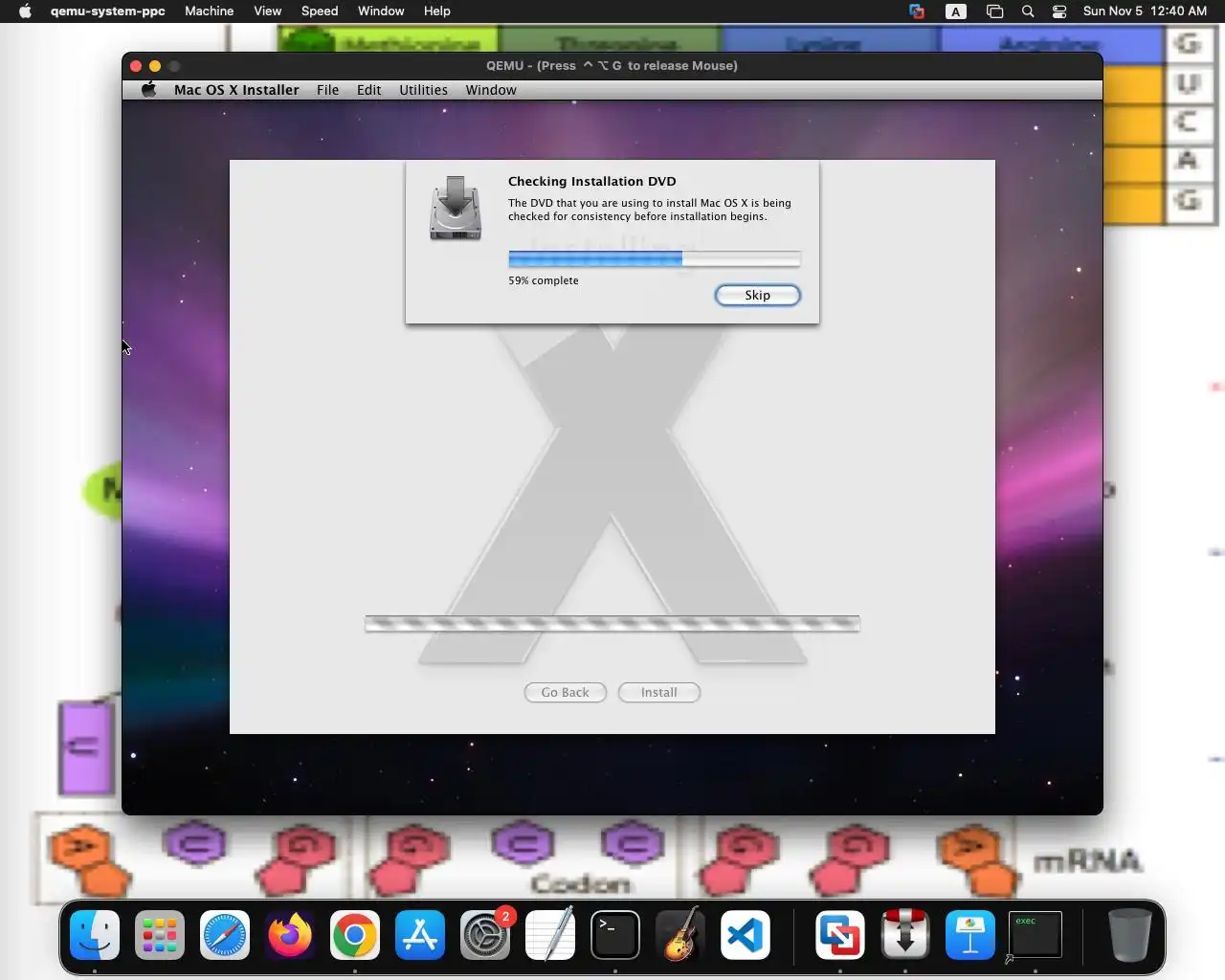Click the striped installer progress bar
This screenshot has height=980, width=1225.
tap(612, 624)
